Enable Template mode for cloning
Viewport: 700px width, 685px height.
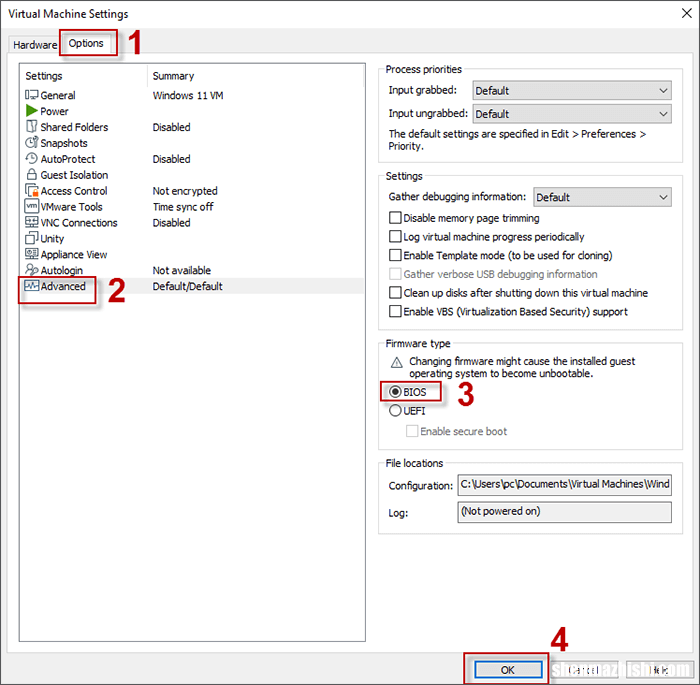(395, 255)
